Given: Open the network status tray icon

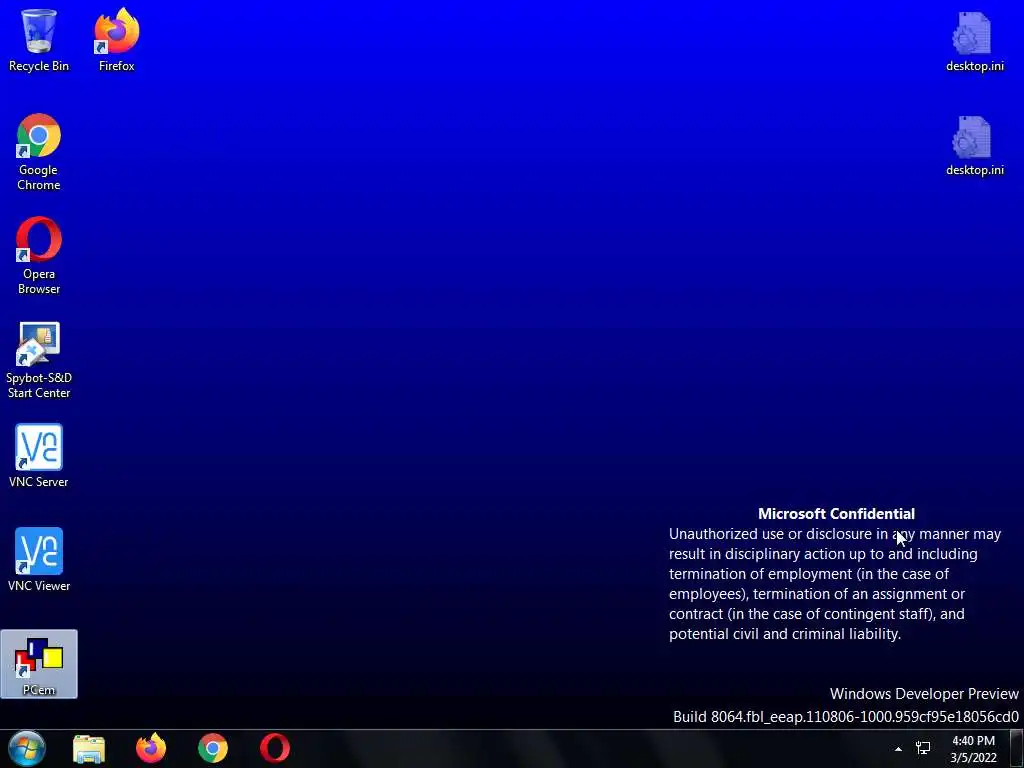Looking at the screenshot, I should pyautogui.click(x=923, y=748).
